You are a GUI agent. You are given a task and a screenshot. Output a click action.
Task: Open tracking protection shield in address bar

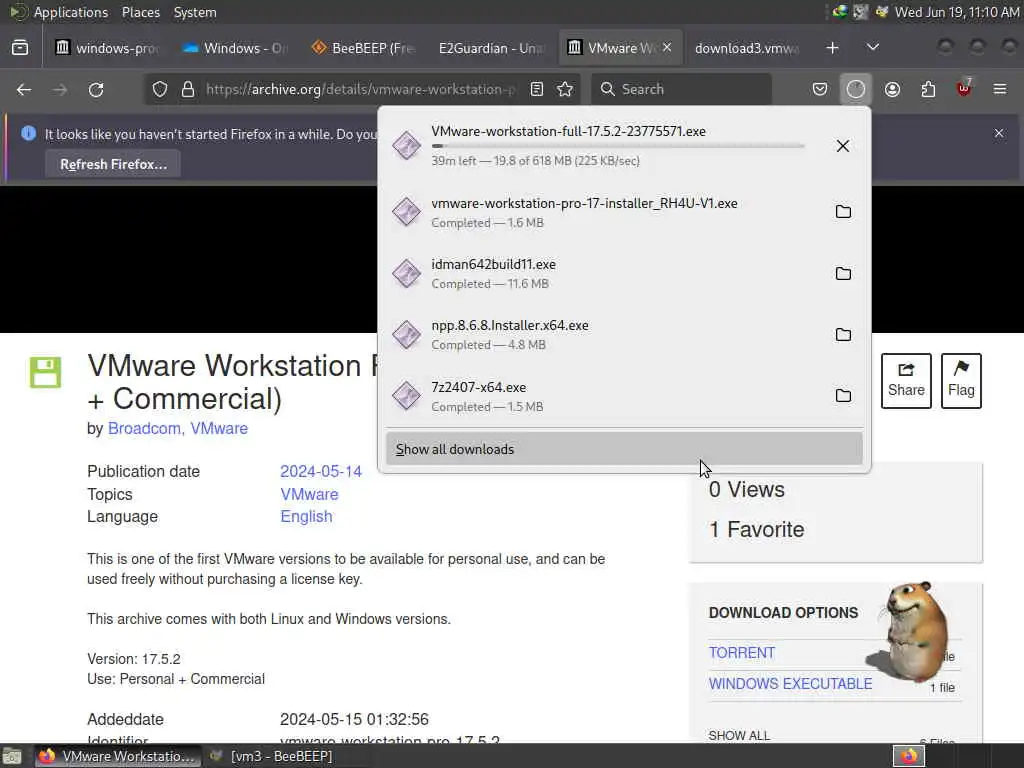click(x=160, y=89)
